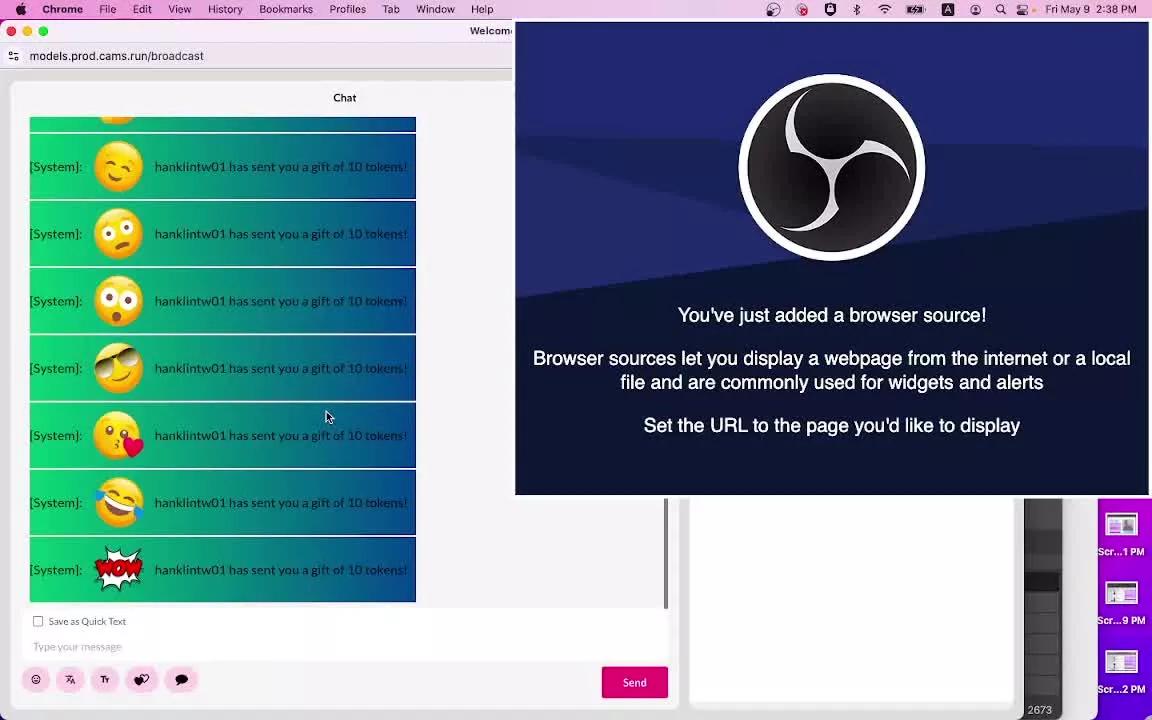Open Spotlight search magnifier in menu bar

[x=1000, y=10]
